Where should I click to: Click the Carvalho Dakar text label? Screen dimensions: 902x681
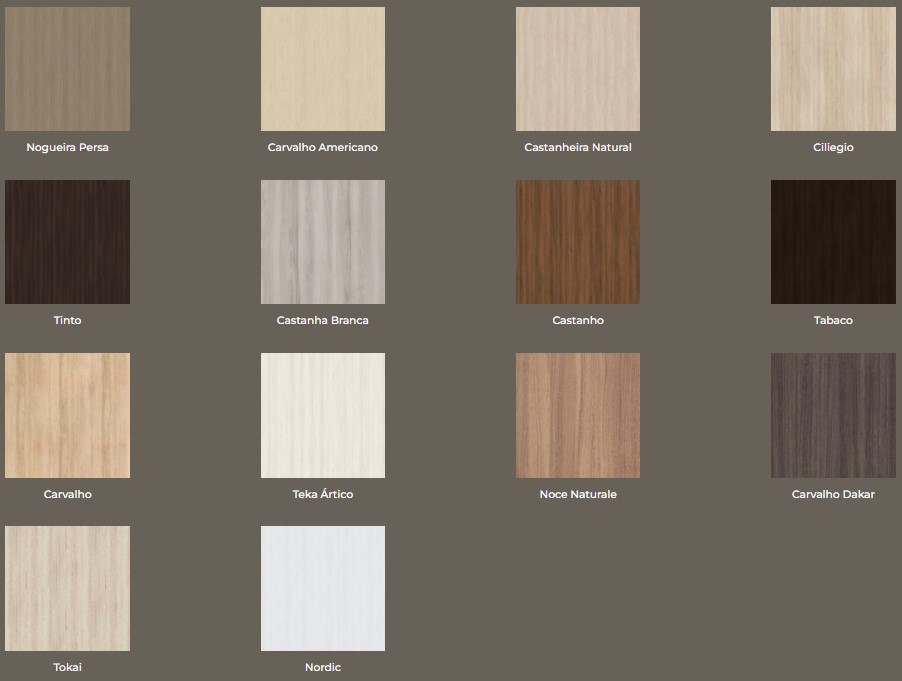click(x=833, y=495)
